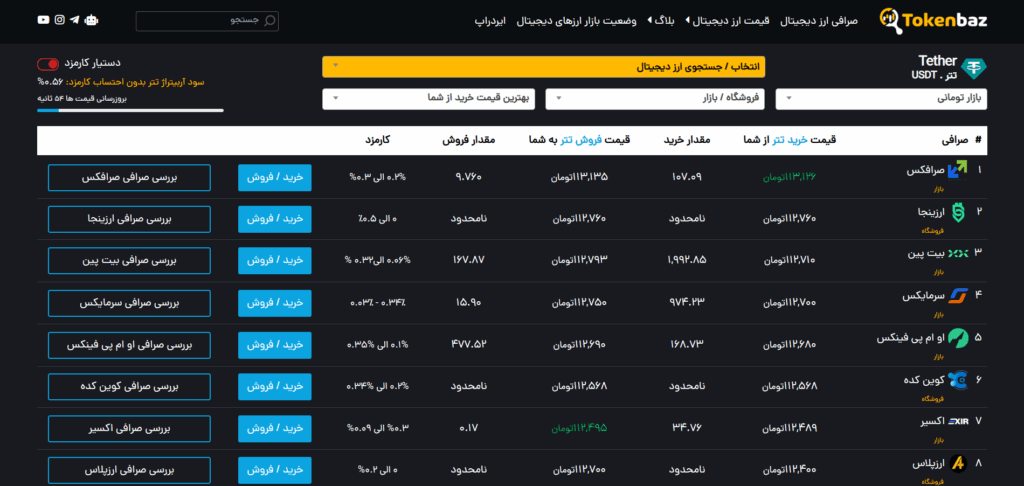Screen dimensions: 1024x486
Task: Click the اکسیر EXIR logo
Action: (x=958, y=421)
